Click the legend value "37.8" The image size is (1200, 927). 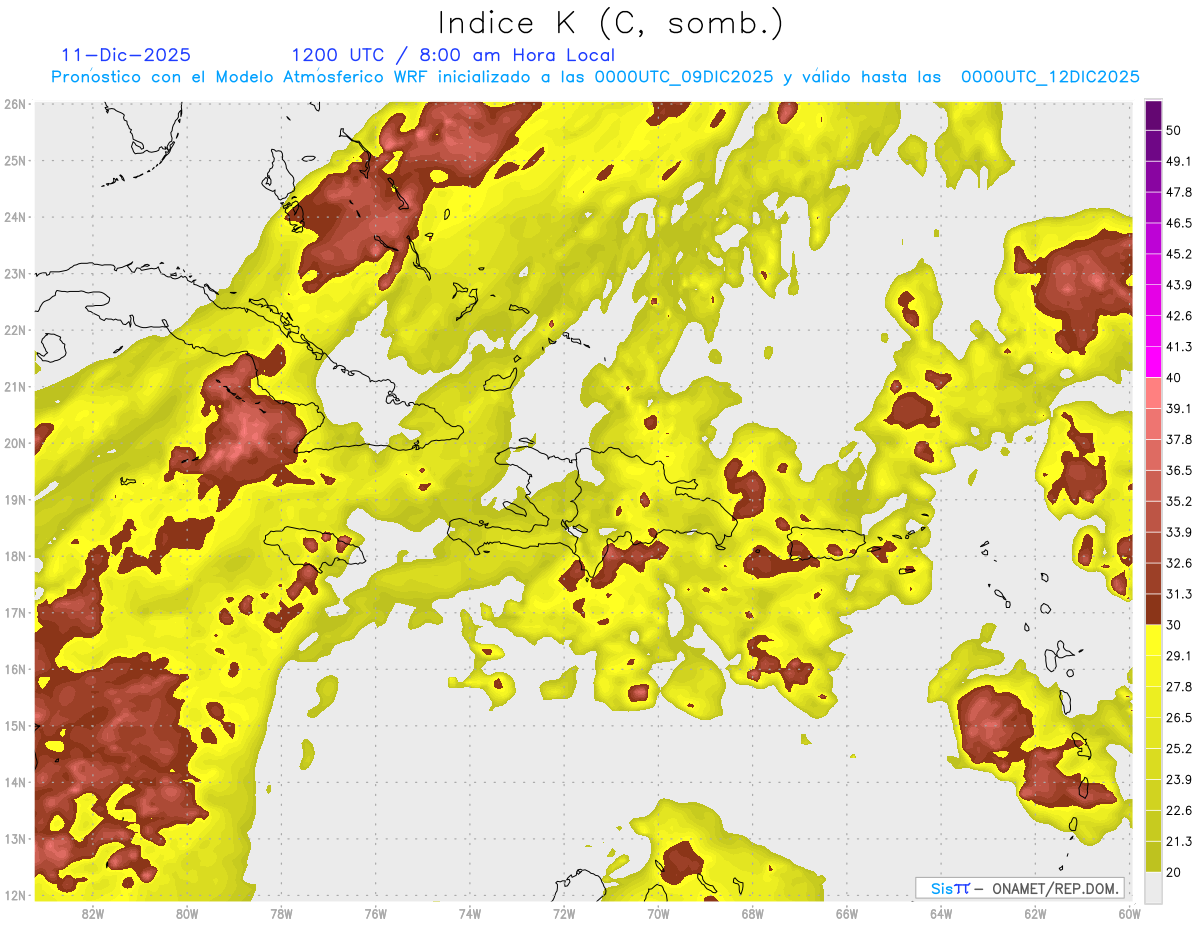coord(1179,439)
